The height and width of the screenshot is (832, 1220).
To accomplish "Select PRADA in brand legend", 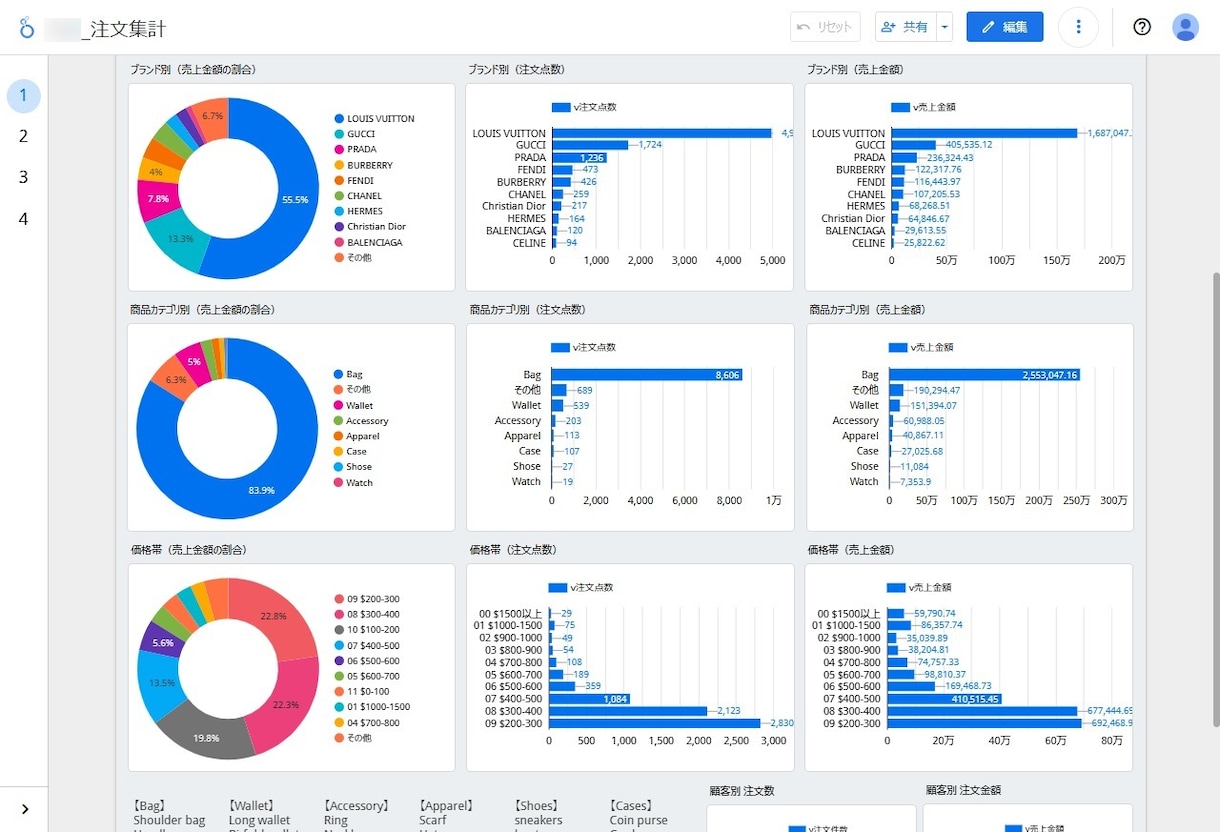I will click(x=361, y=150).
